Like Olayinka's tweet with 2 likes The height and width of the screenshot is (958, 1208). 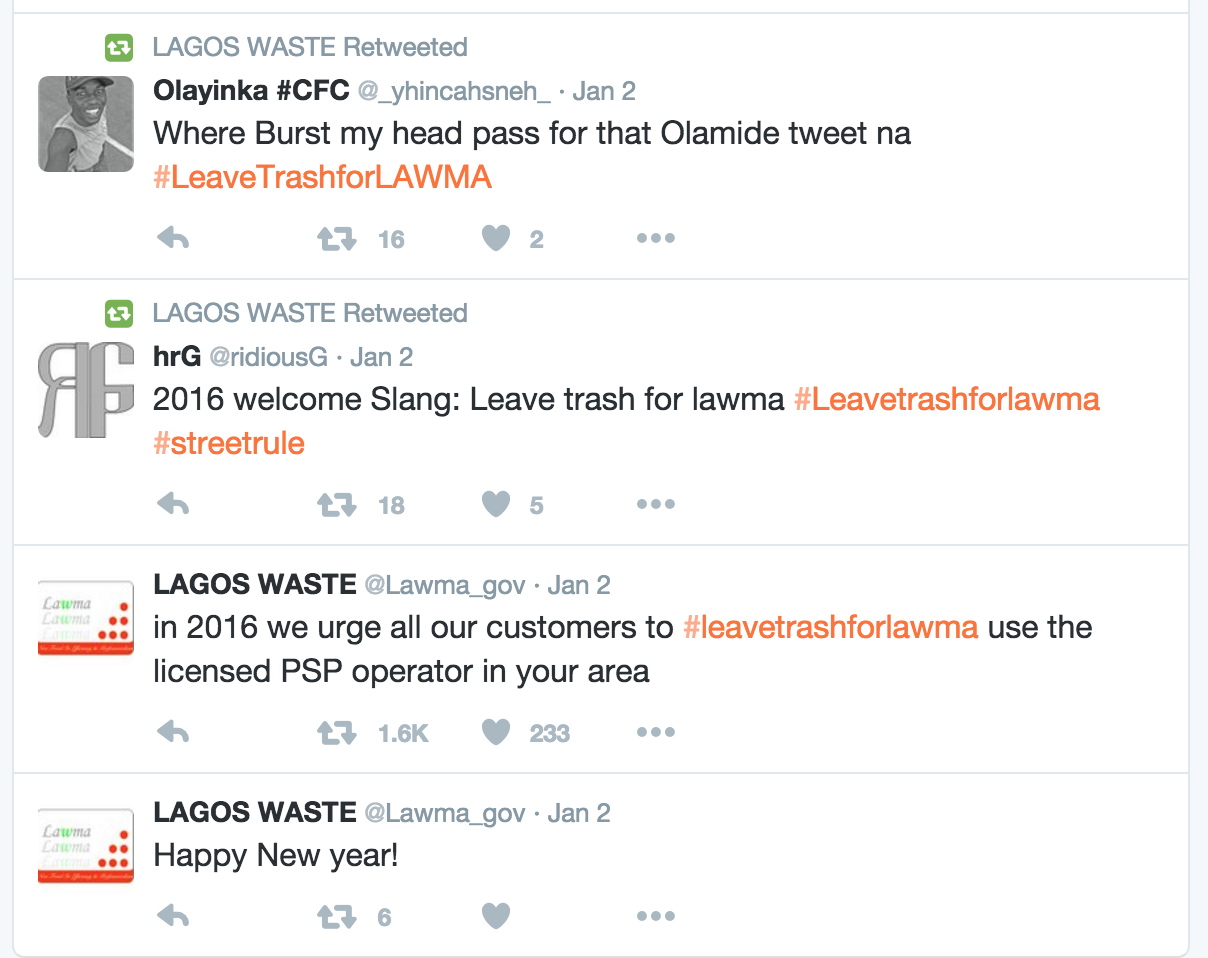pyautogui.click(x=496, y=239)
